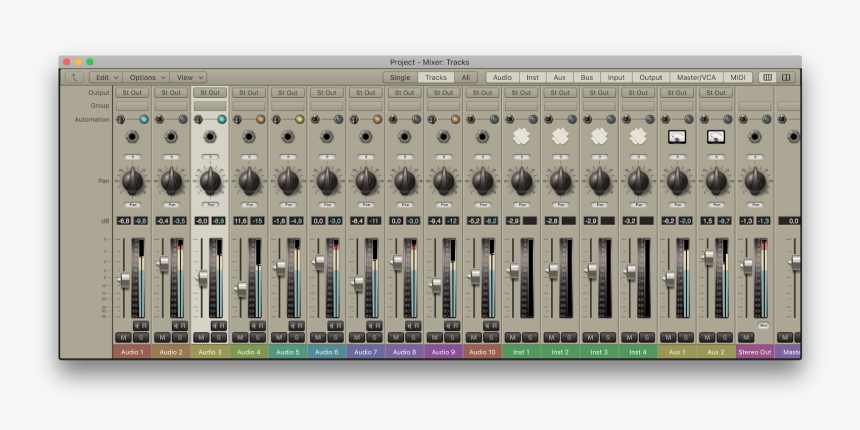Click the wide channel strips view icon
Screen dimensions: 860x430
click(x=786, y=77)
